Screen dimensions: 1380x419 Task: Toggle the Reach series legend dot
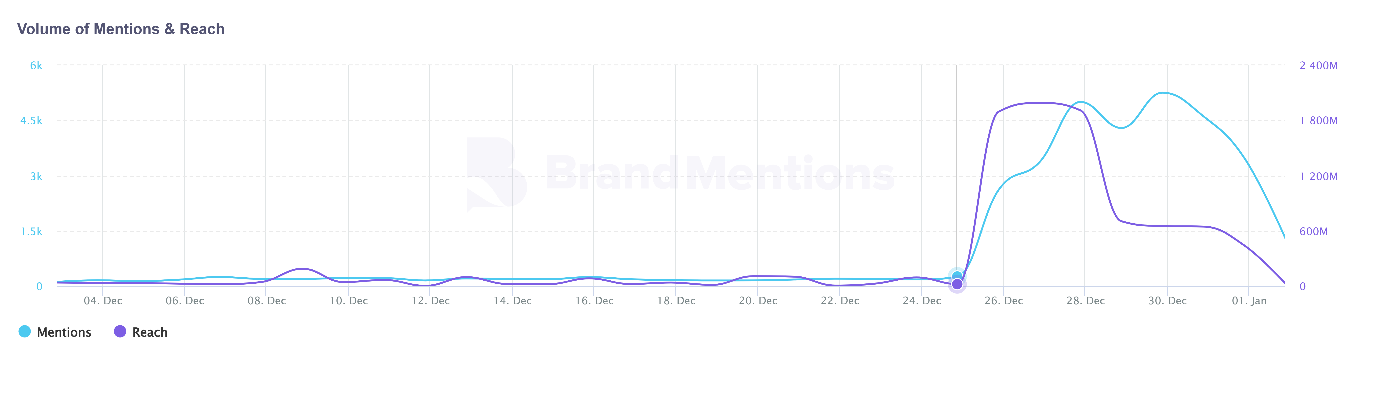[120, 332]
